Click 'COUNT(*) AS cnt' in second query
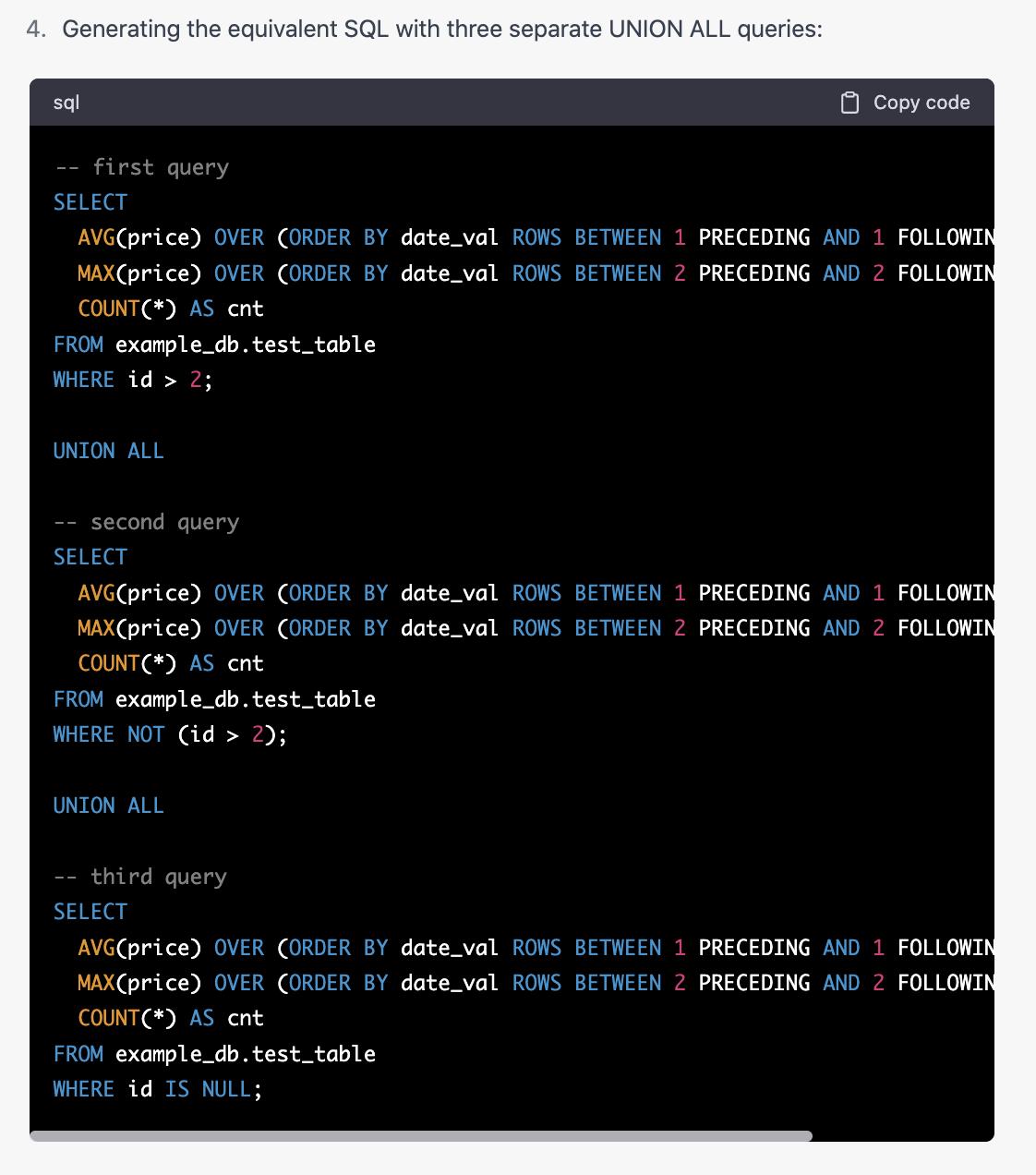The width and height of the screenshot is (1036, 1175). (x=171, y=663)
